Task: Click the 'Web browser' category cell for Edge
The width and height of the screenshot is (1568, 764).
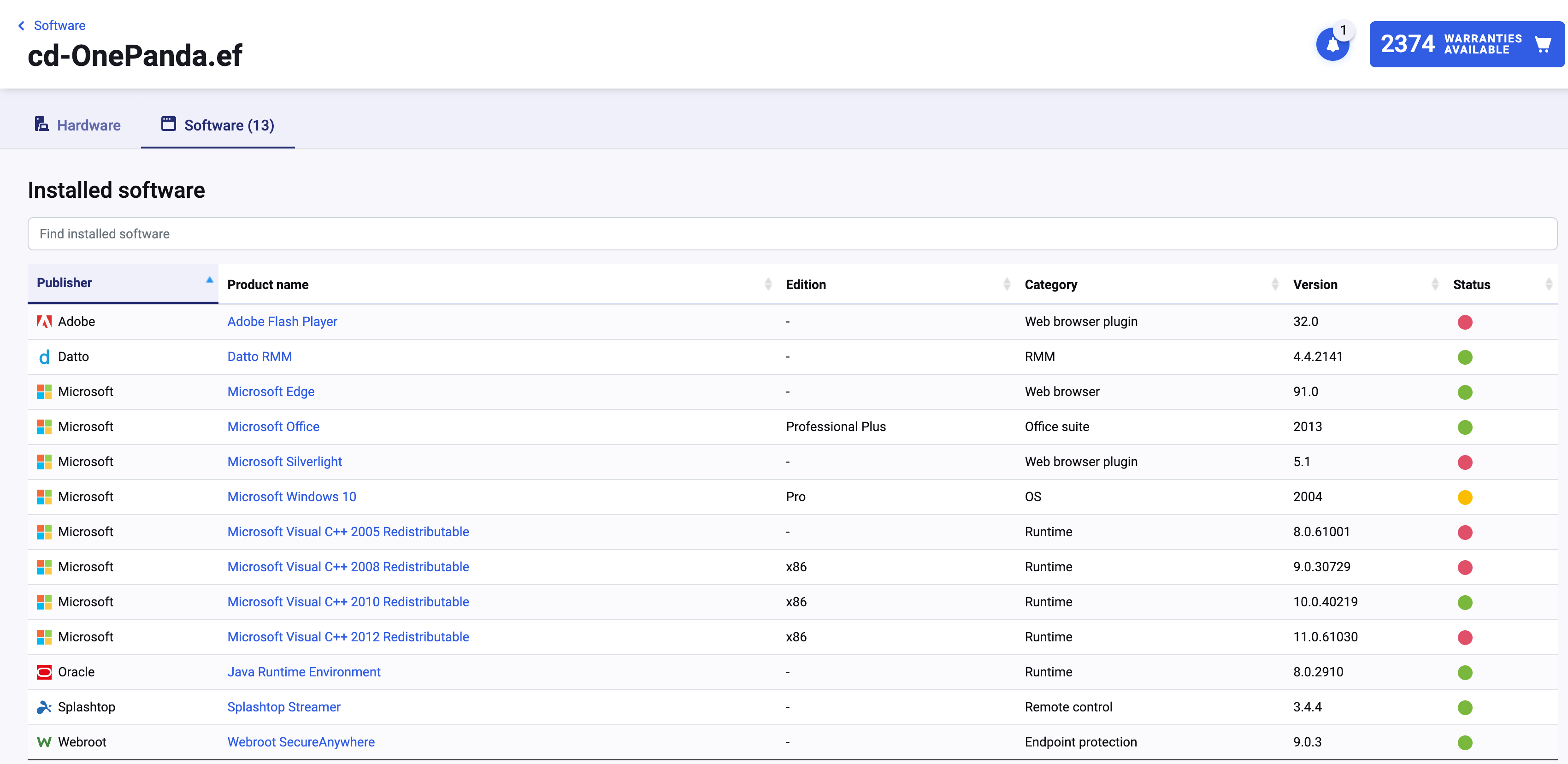Action: (1062, 391)
